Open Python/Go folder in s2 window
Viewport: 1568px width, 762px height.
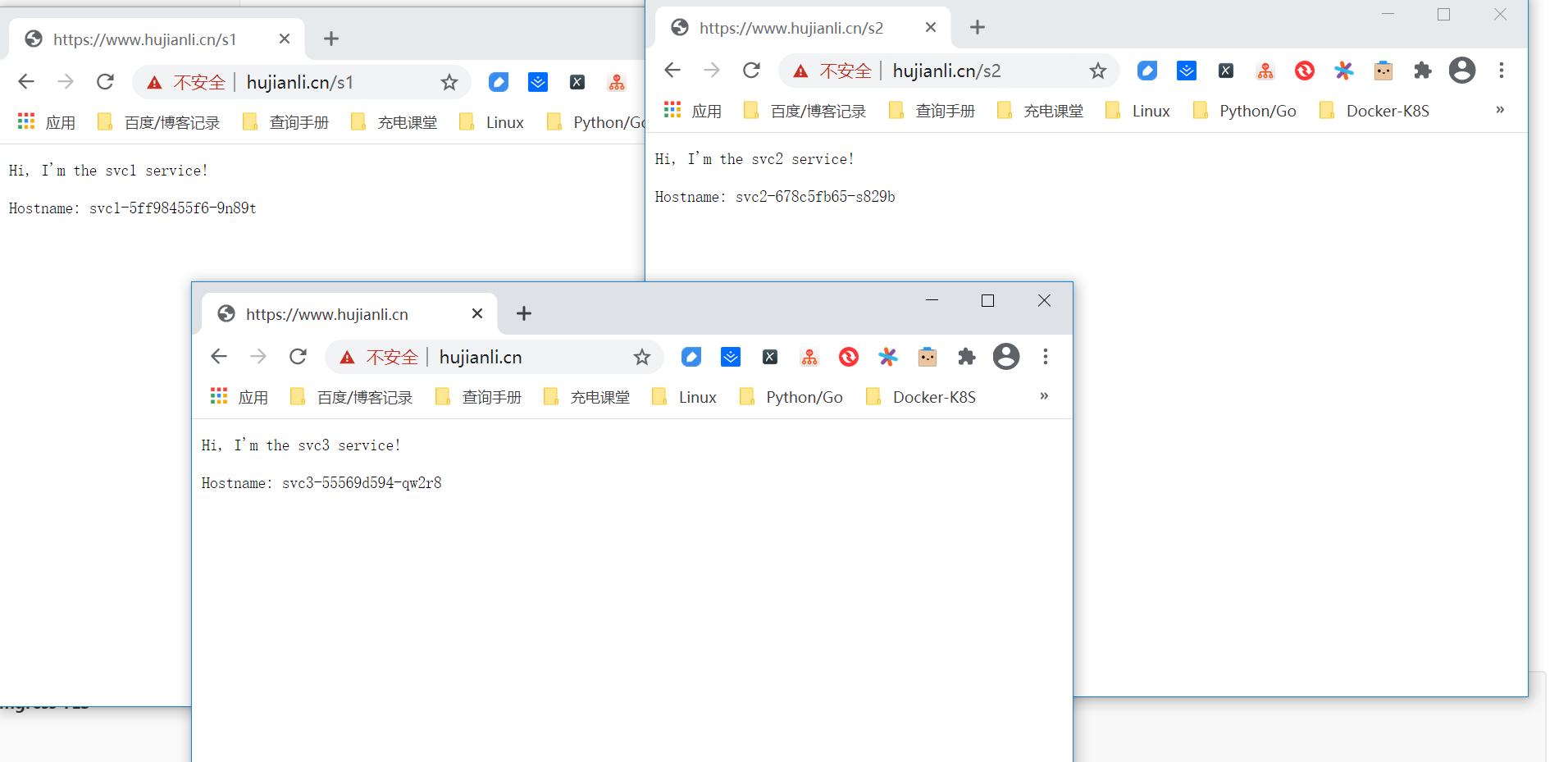[x=1245, y=111]
